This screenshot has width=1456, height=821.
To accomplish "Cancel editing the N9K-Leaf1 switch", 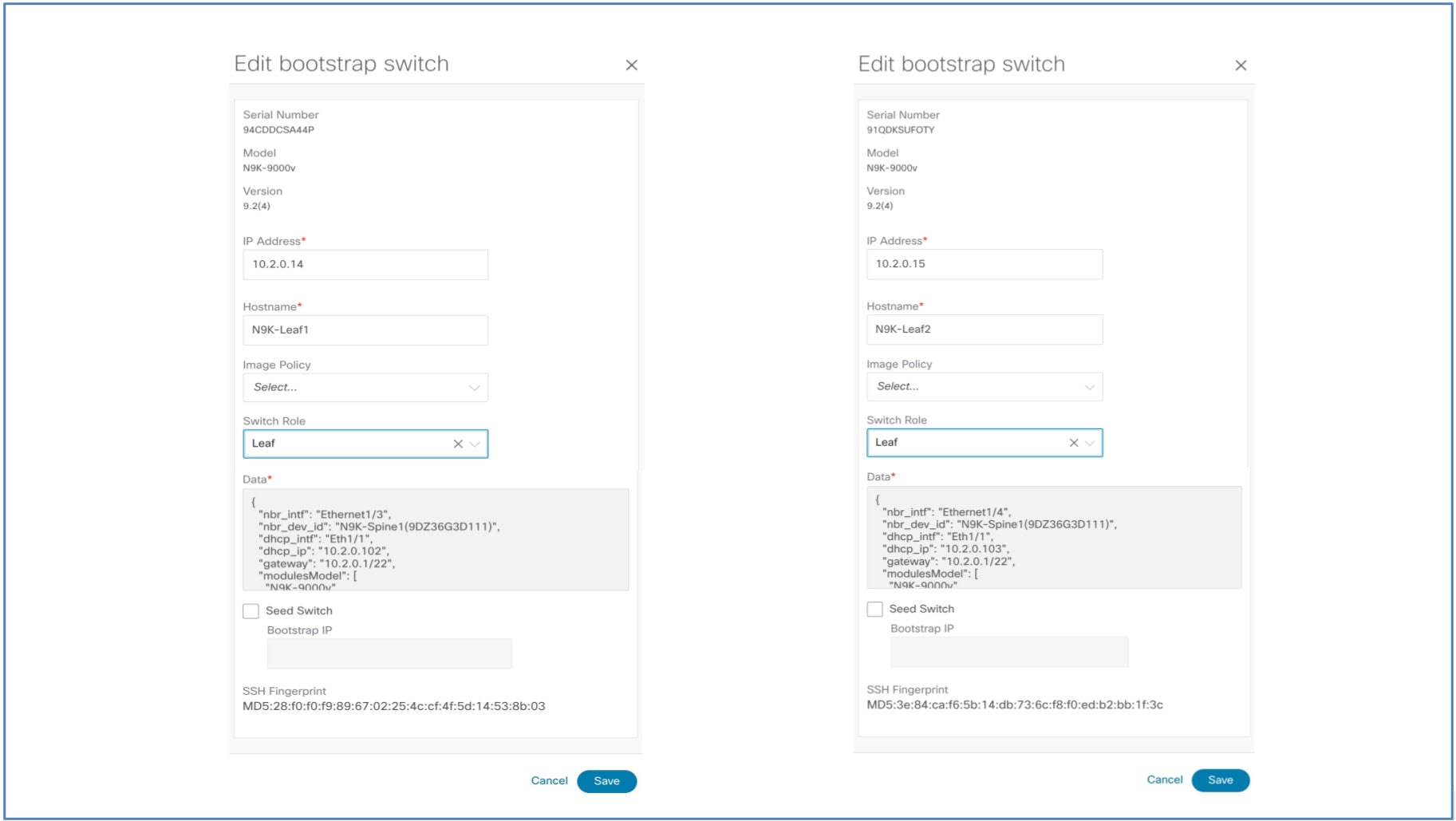I will (549, 781).
